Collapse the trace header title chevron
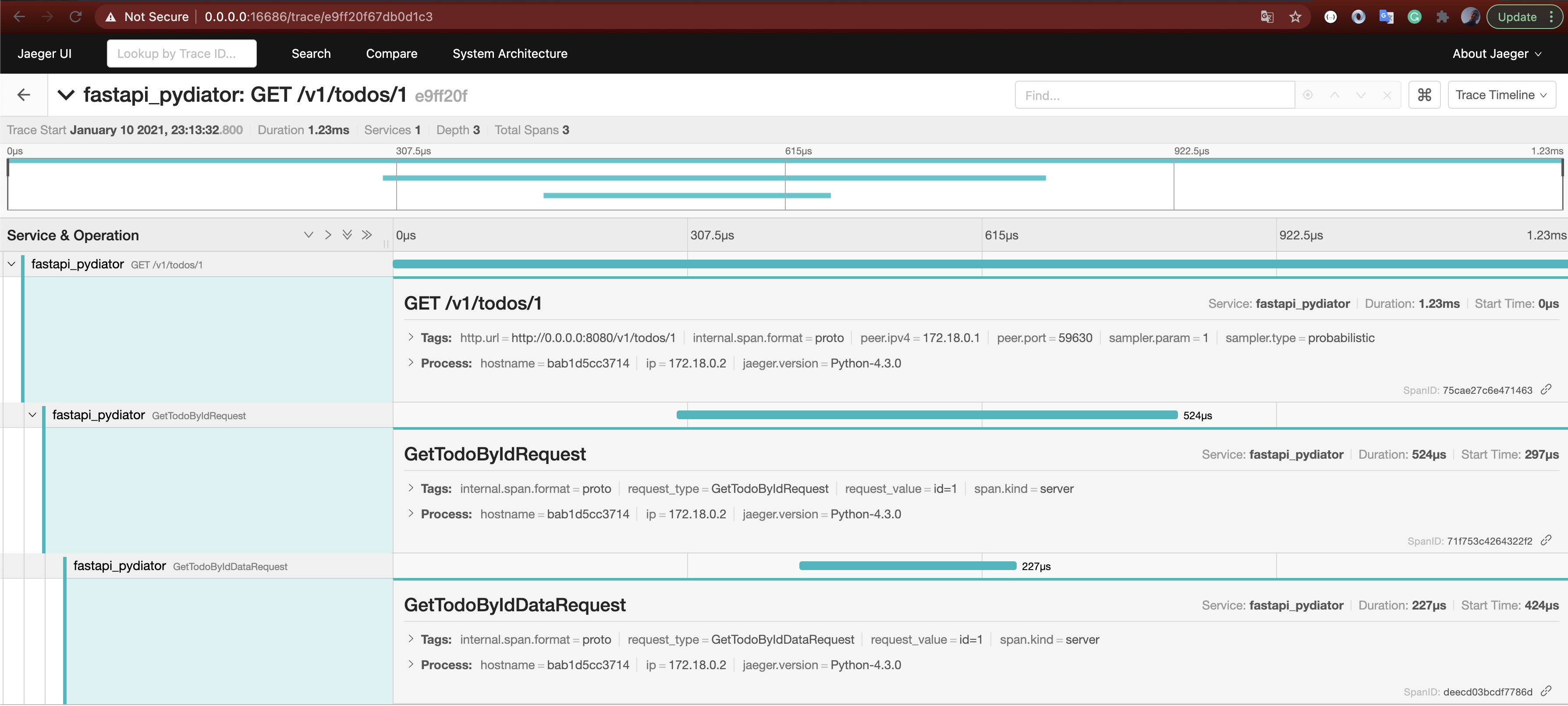 click(x=66, y=94)
